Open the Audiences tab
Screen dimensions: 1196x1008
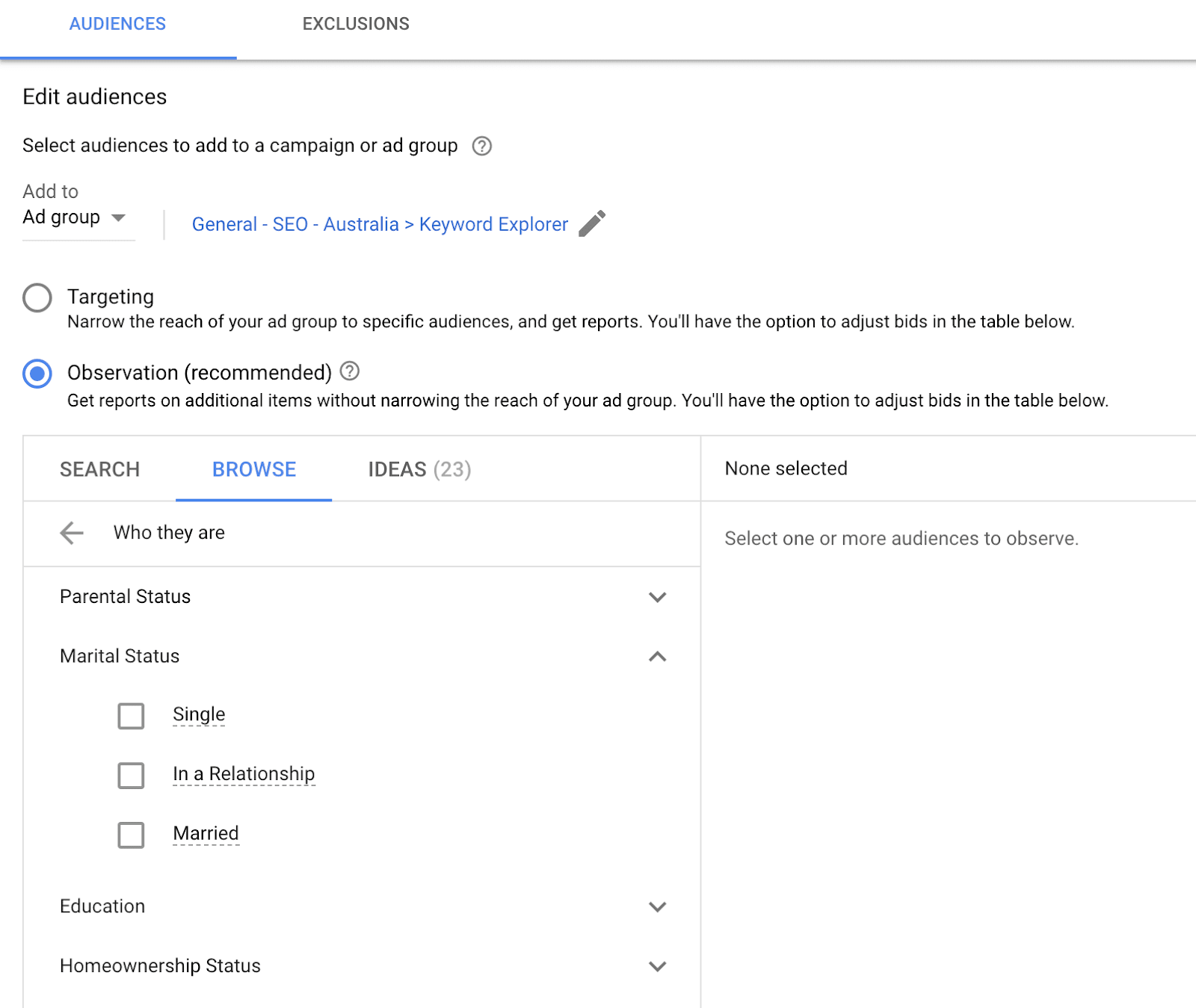click(x=117, y=24)
